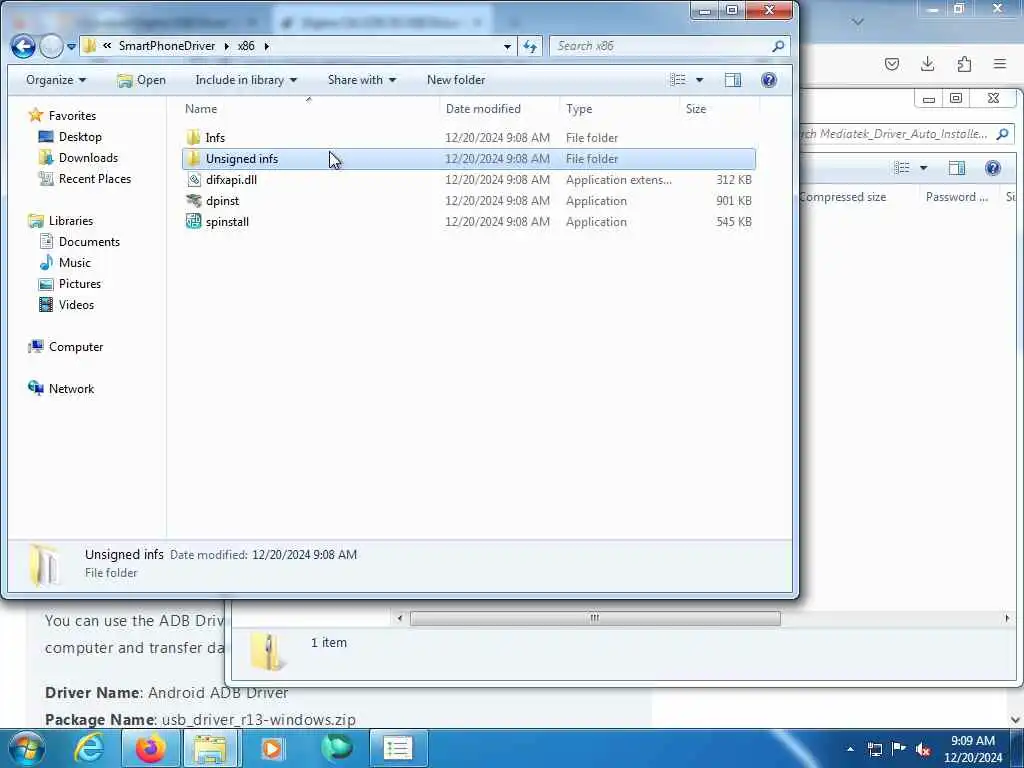Click the search magnifier icon in x86 window

(778, 46)
